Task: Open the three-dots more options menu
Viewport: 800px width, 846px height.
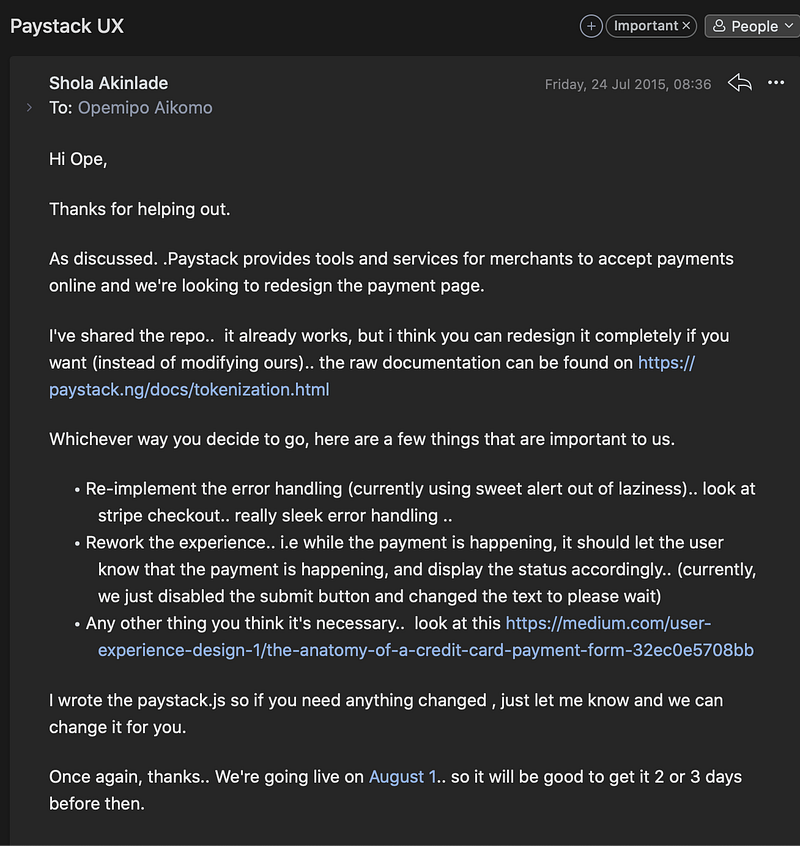Action: (x=776, y=83)
